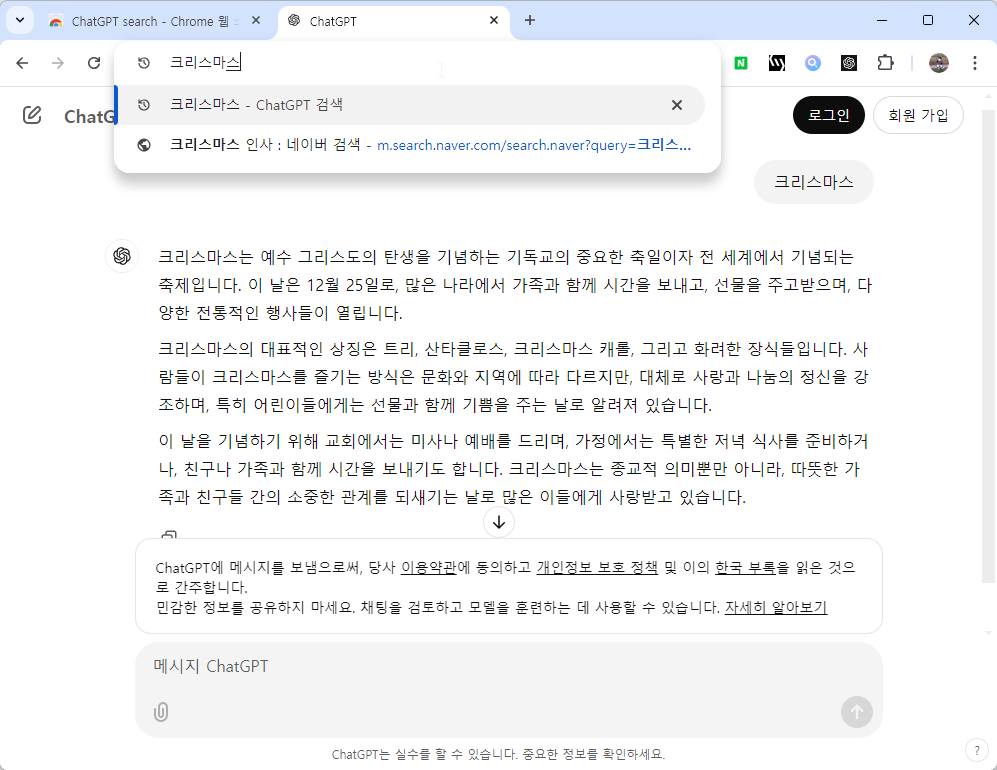Click the ChatGPT logo beside the answer
The image size is (997, 770).
pyautogui.click(x=122, y=256)
